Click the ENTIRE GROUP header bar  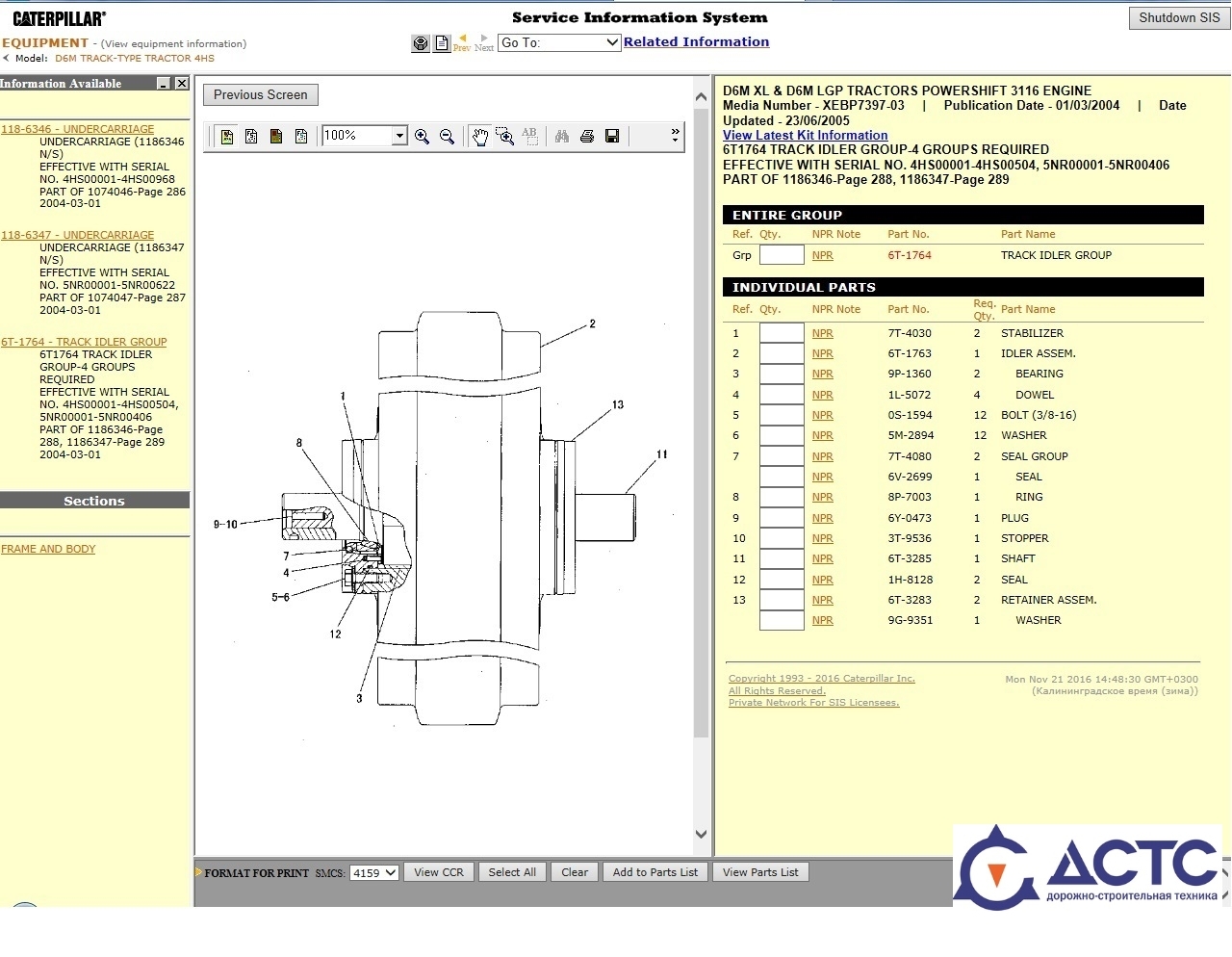click(962, 215)
